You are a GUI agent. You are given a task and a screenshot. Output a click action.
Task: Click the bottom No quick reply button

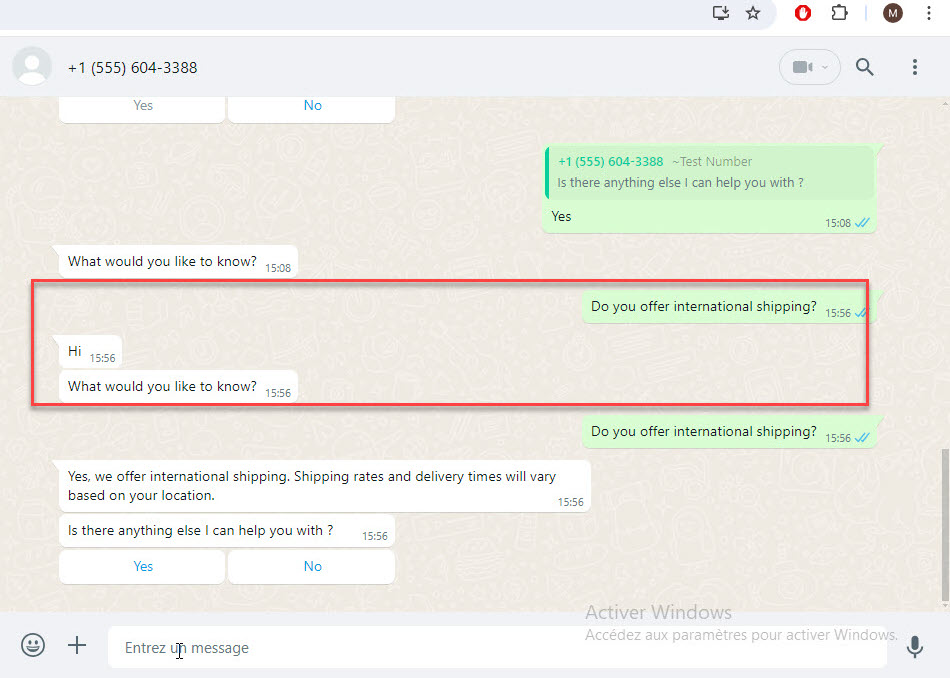(312, 567)
